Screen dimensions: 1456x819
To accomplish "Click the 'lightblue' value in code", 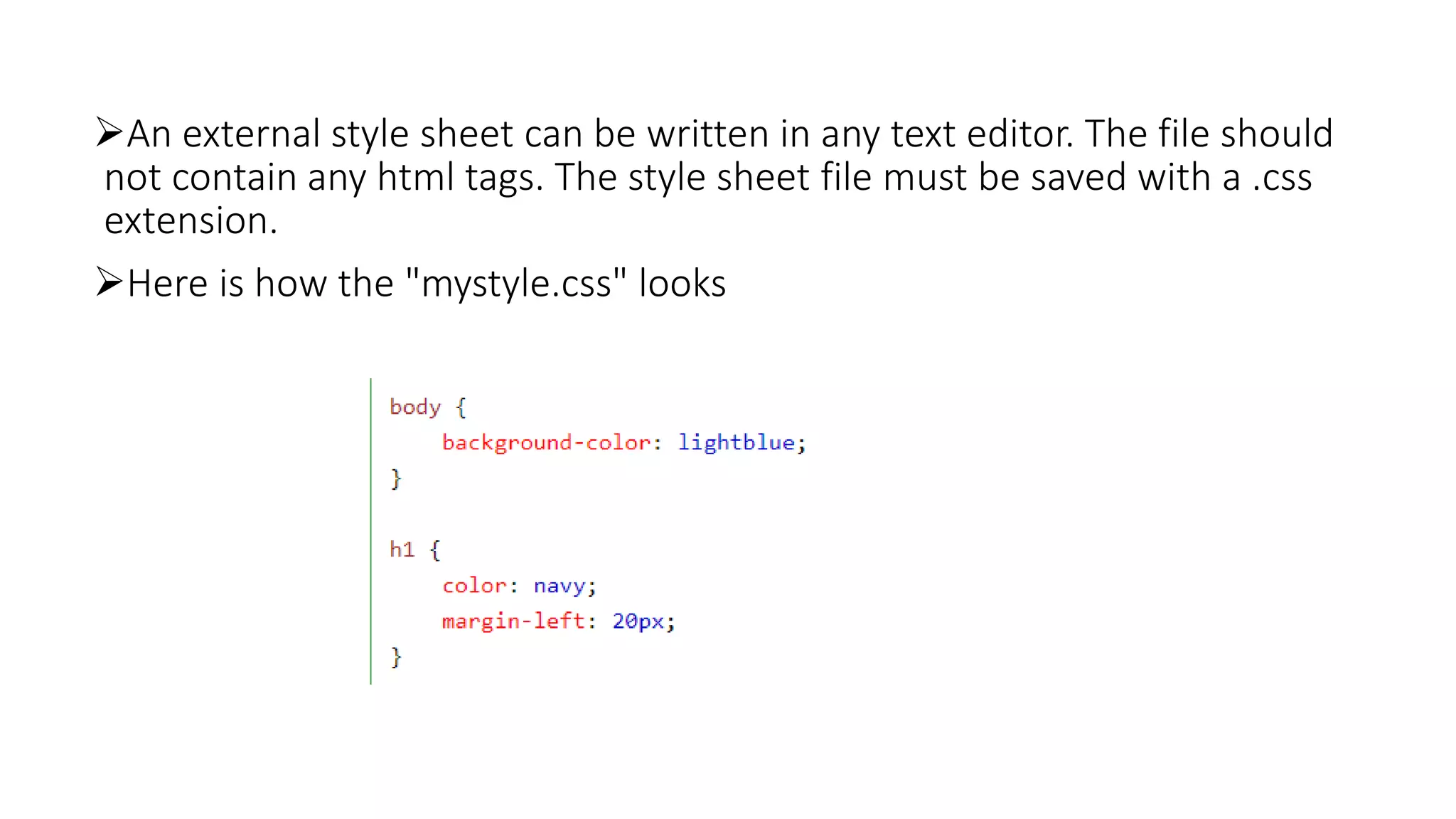I will (736, 443).
